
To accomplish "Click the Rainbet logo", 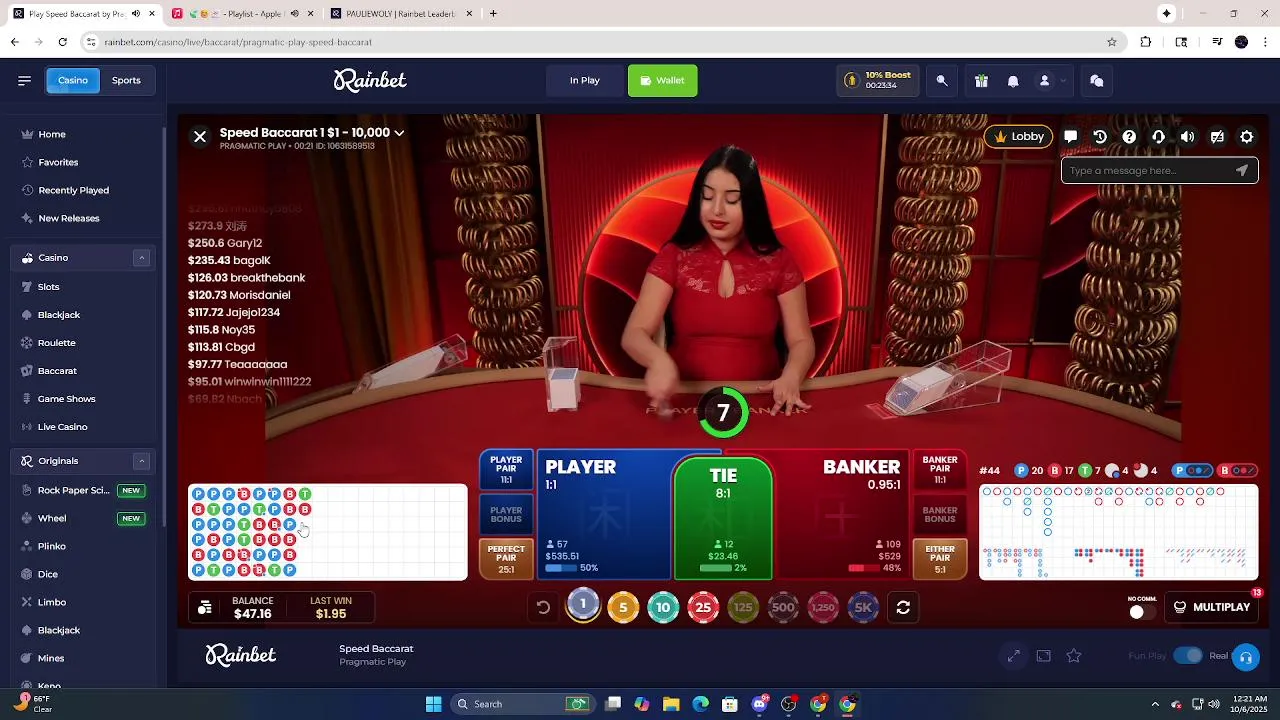I will [x=370, y=80].
